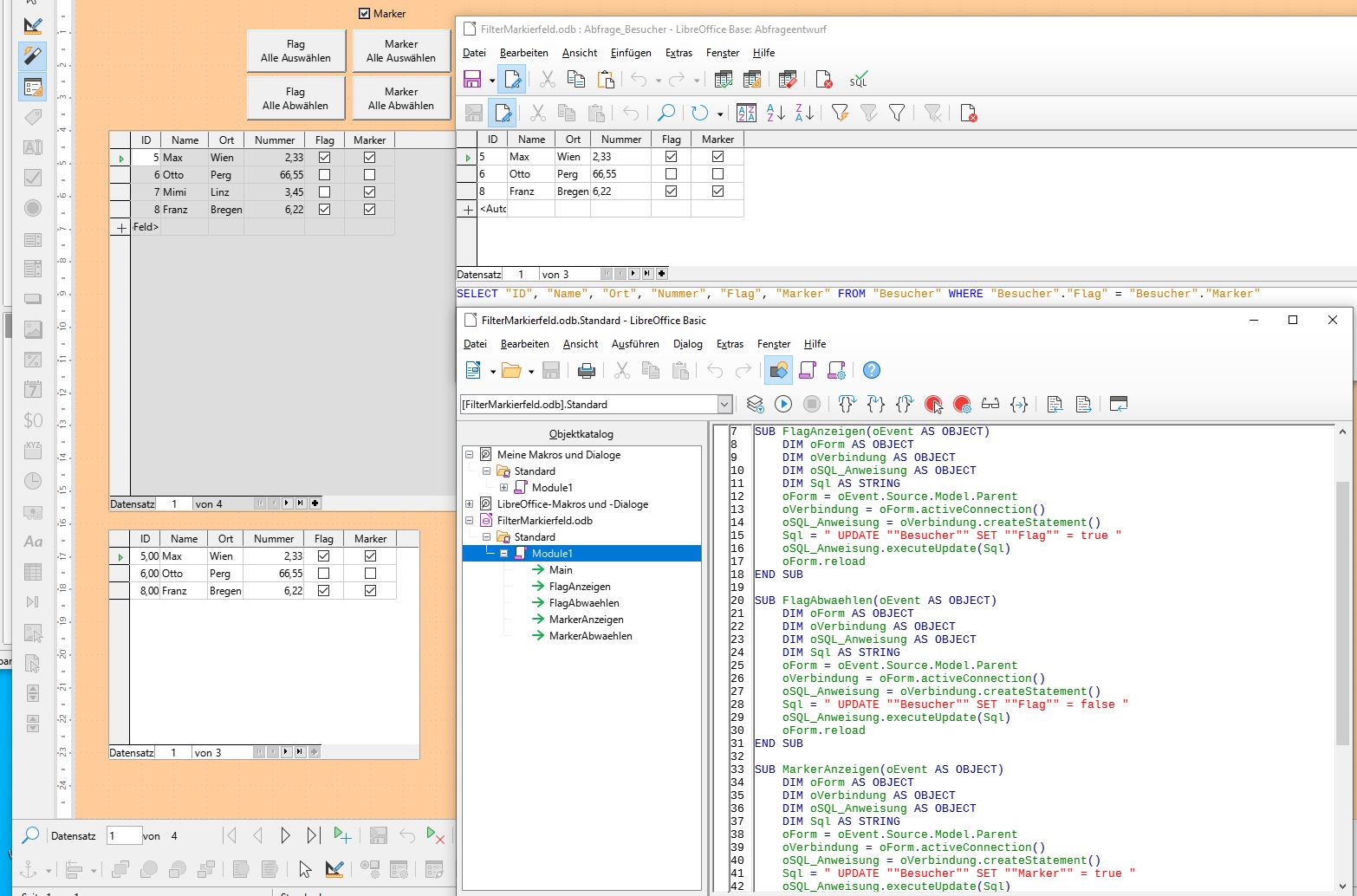
Task: Click Next Record arrow in form navigation bar
Action: 285,835
